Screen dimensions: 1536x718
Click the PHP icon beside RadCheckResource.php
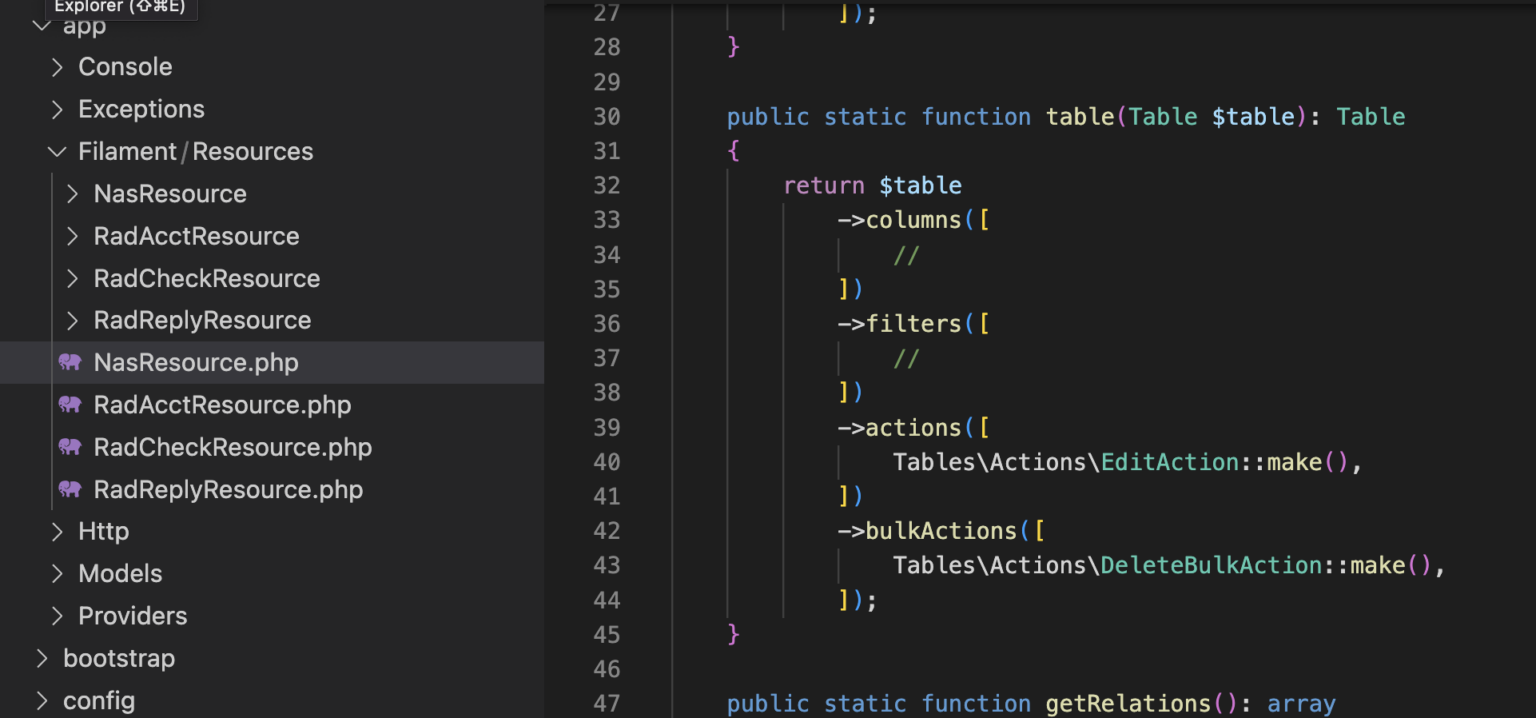(x=69, y=447)
